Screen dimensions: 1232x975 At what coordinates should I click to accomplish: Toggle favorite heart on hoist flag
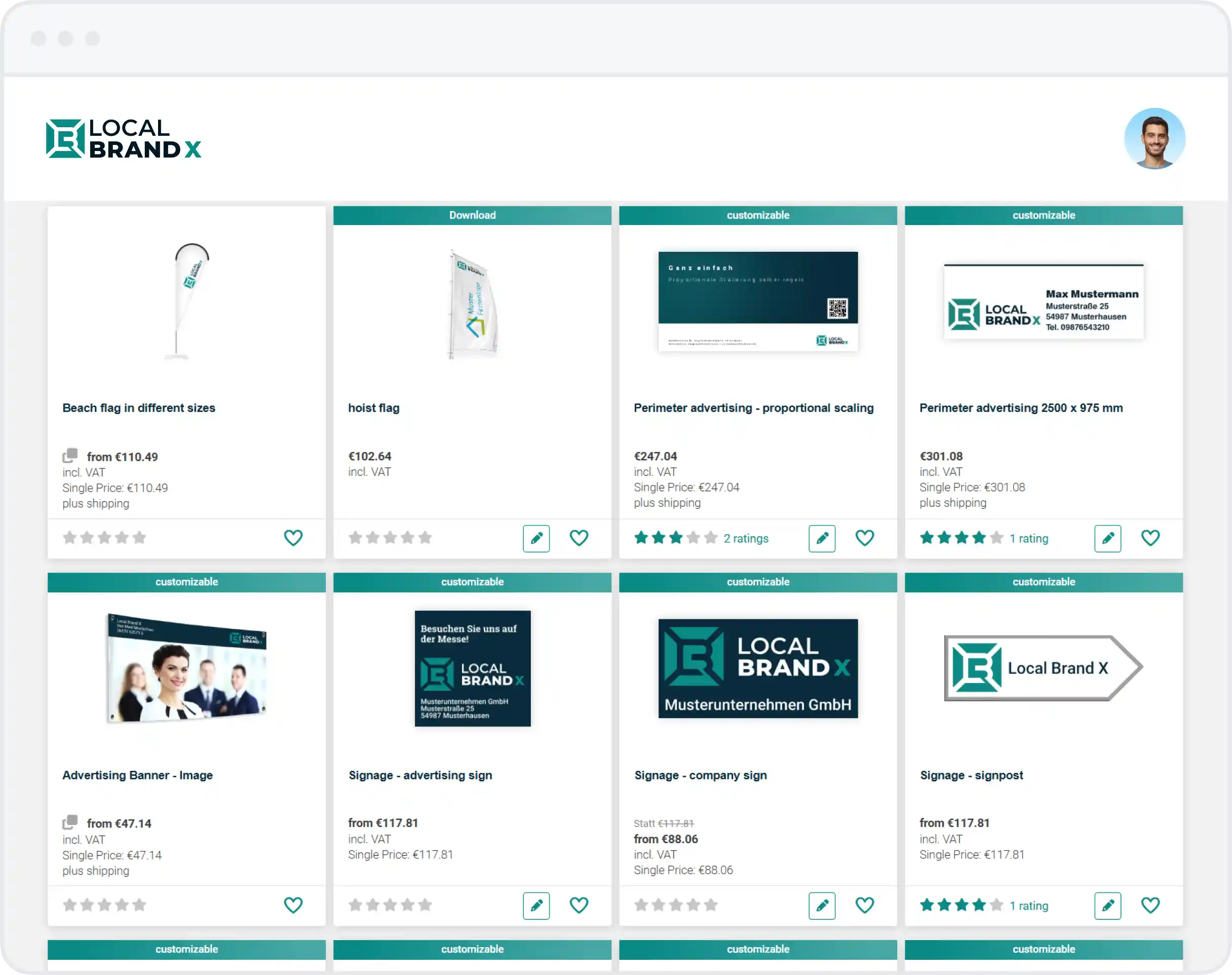tap(579, 538)
